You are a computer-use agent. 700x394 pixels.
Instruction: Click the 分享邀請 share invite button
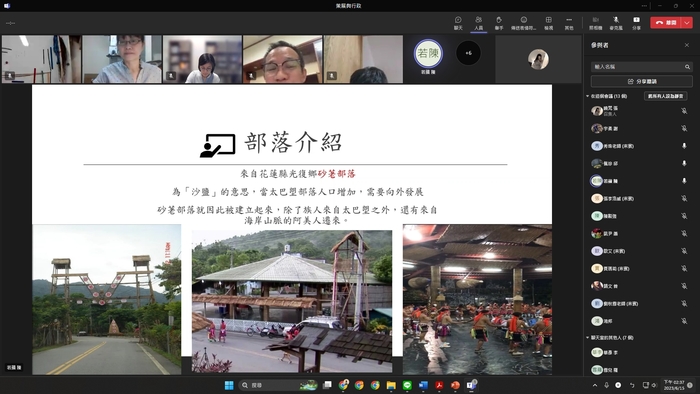click(x=642, y=81)
